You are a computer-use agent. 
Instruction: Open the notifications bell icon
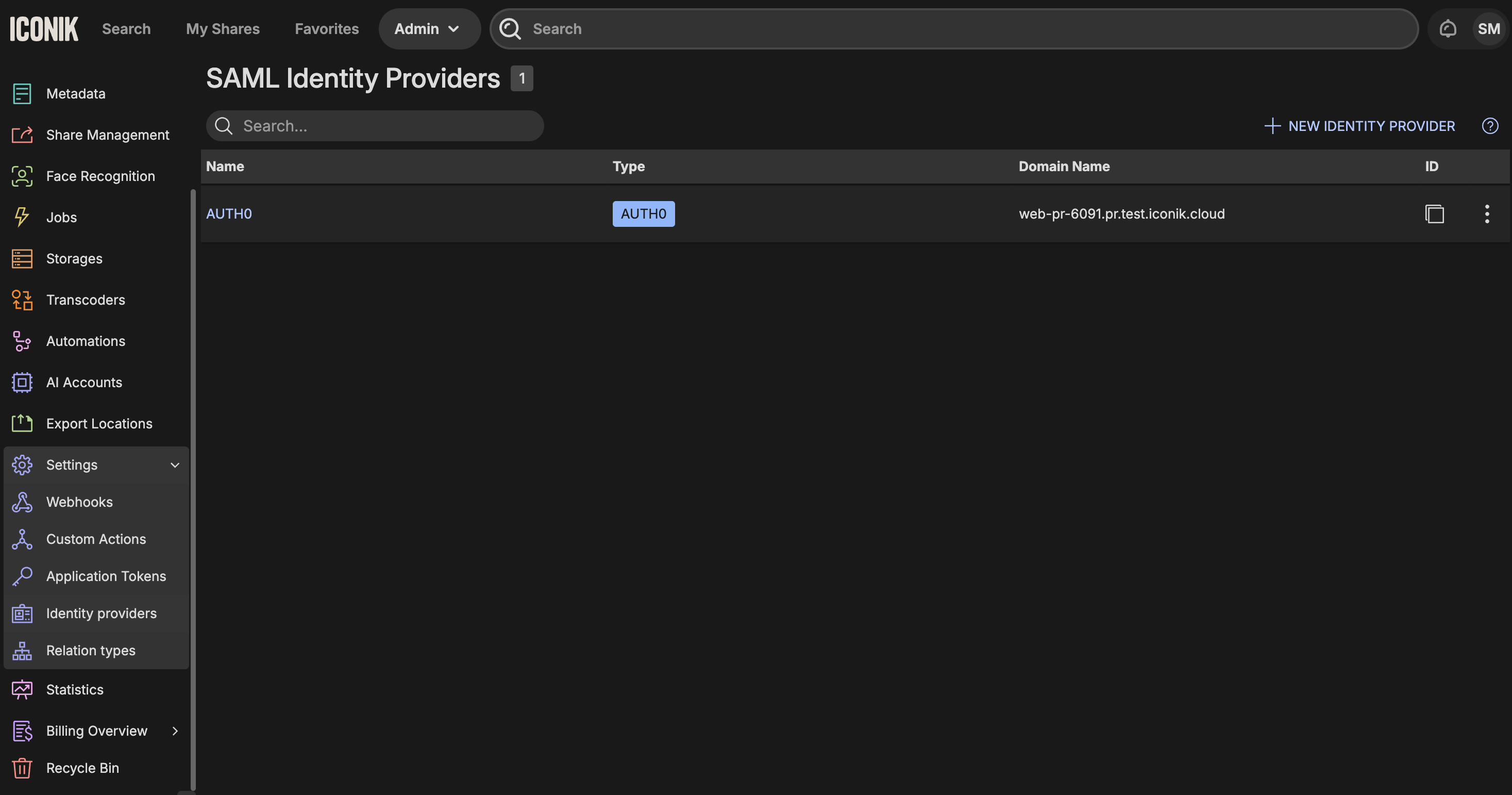pyautogui.click(x=1448, y=28)
